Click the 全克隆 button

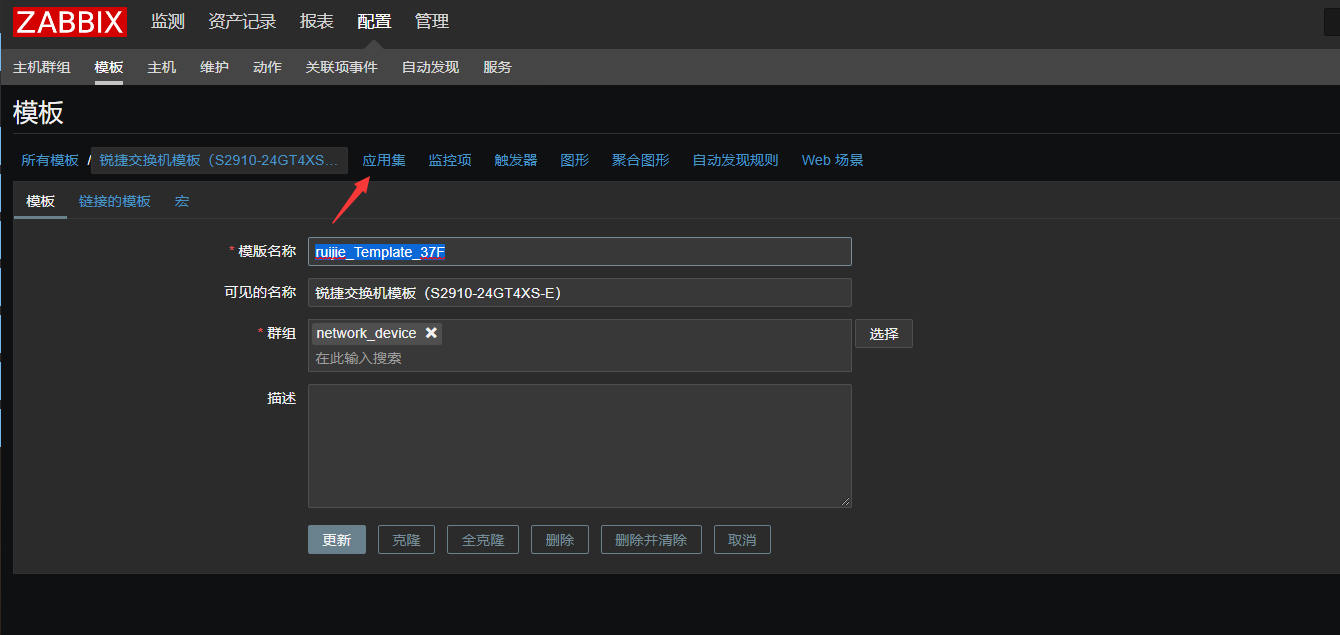point(483,540)
